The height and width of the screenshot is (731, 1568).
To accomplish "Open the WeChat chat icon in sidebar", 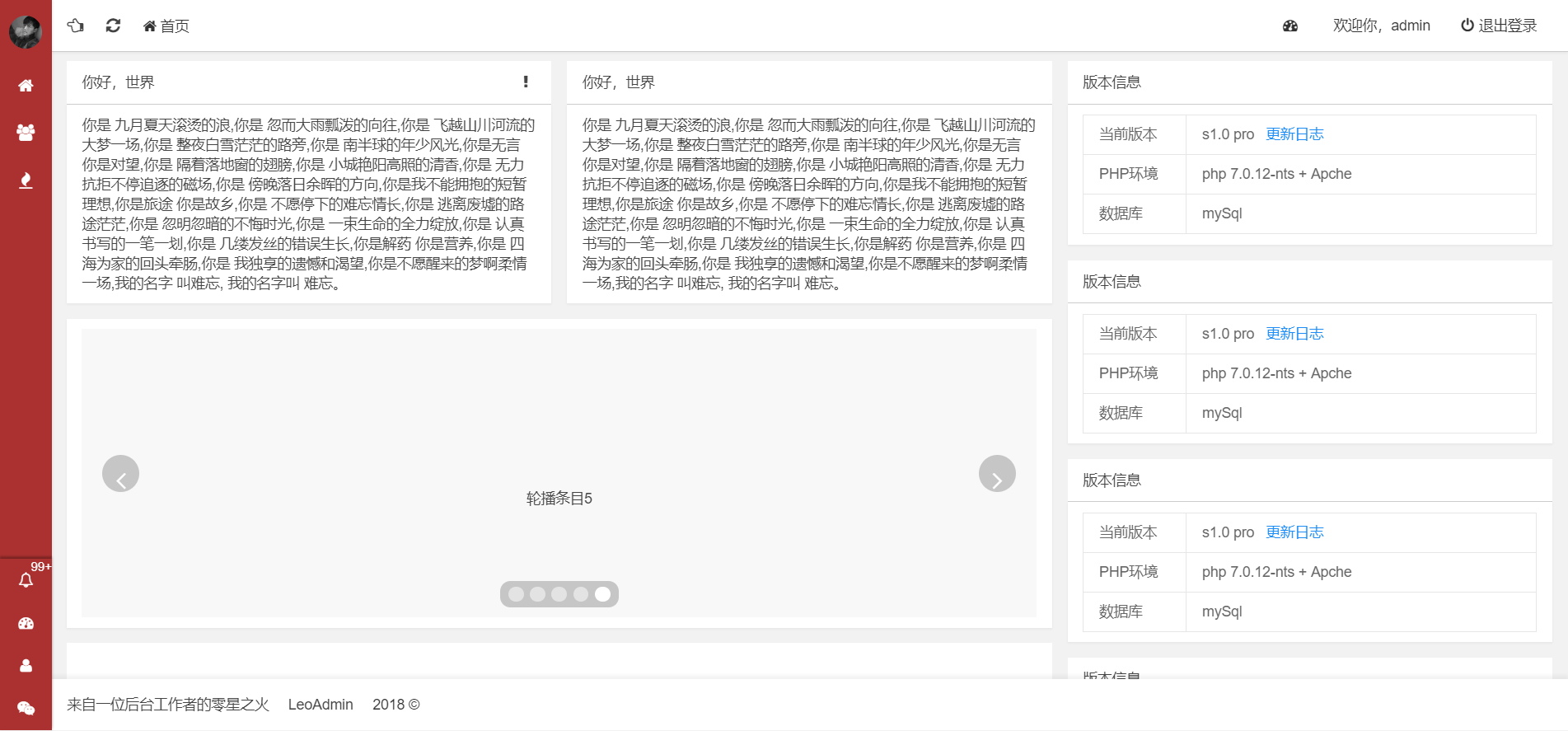I will pos(26,708).
